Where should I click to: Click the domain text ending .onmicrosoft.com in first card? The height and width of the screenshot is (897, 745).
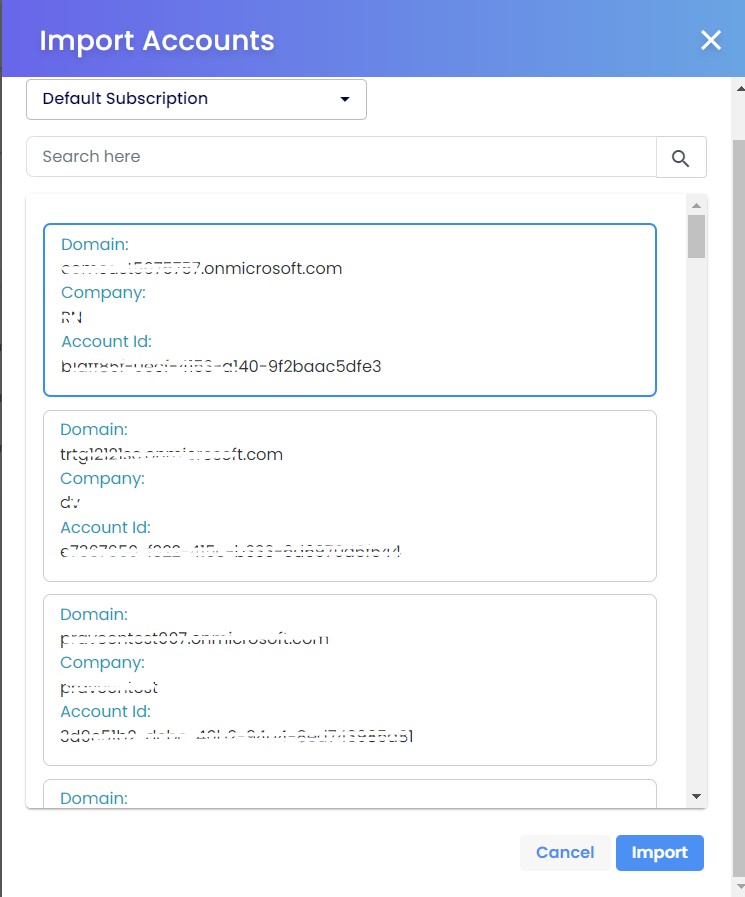tap(201, 268)
